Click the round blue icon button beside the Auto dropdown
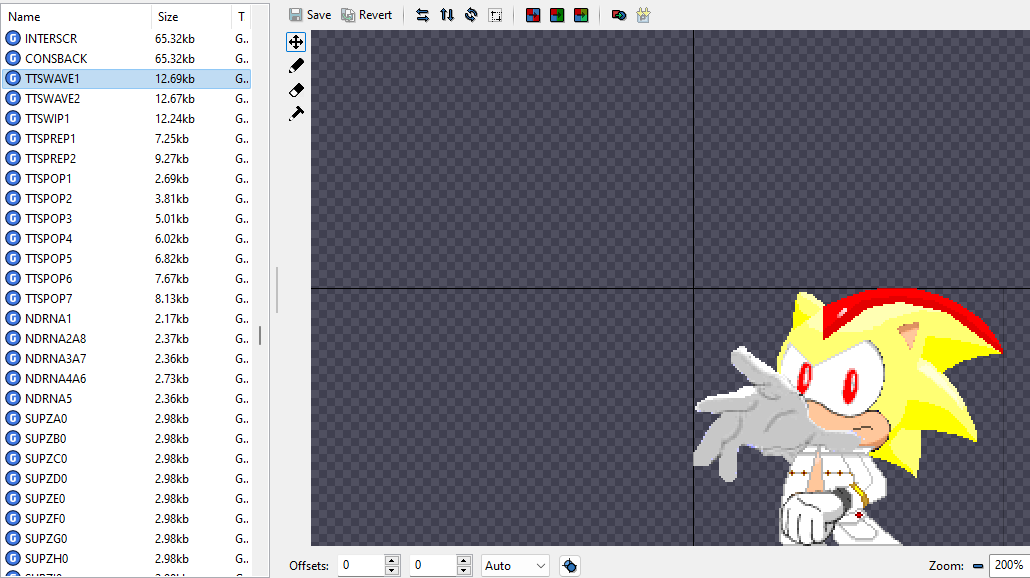This screenshot has width=1030, height=578. [570, 566]
